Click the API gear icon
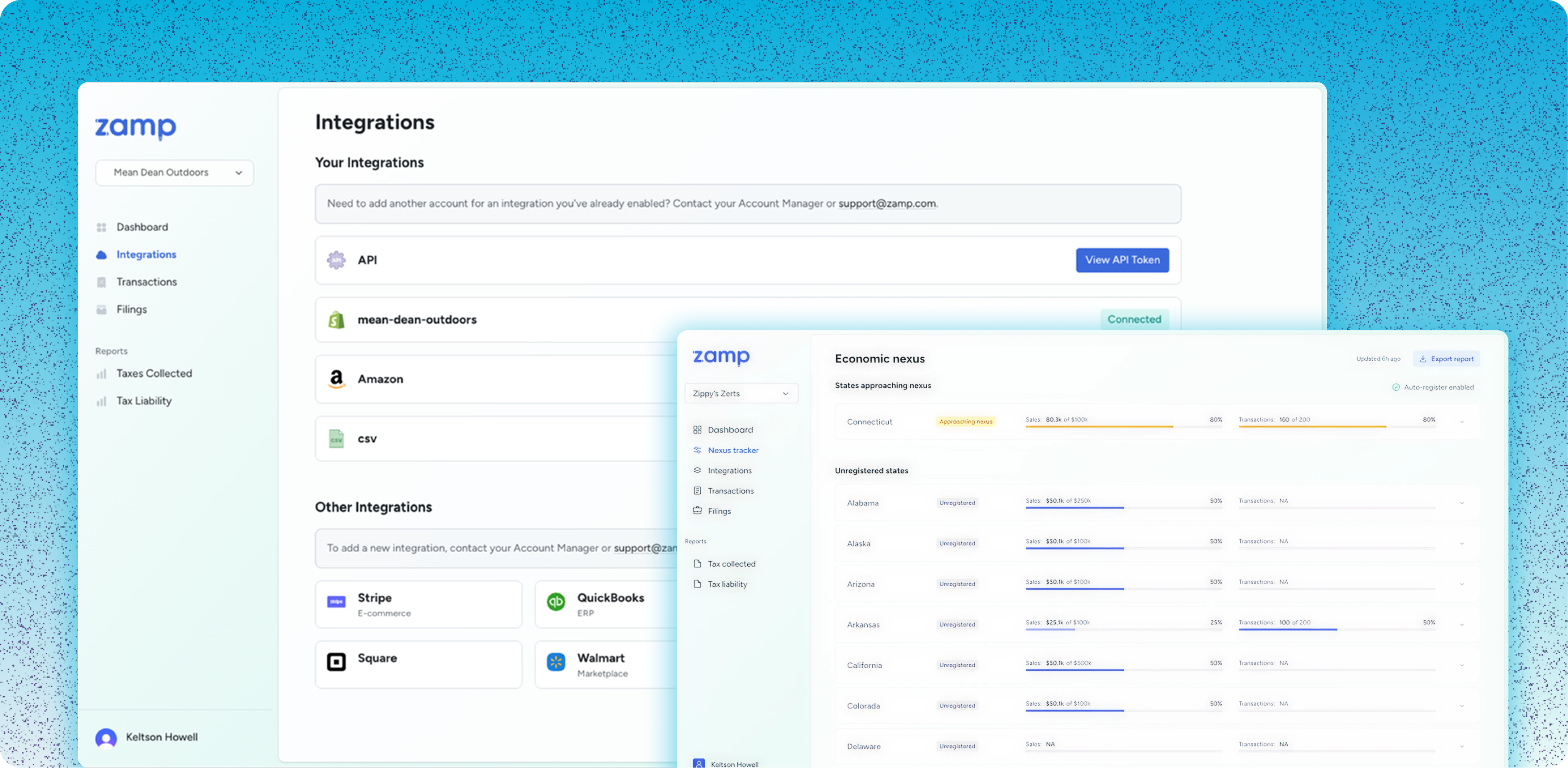The width and height of the screenshot is (1568, 768). [x=336, y=260]
